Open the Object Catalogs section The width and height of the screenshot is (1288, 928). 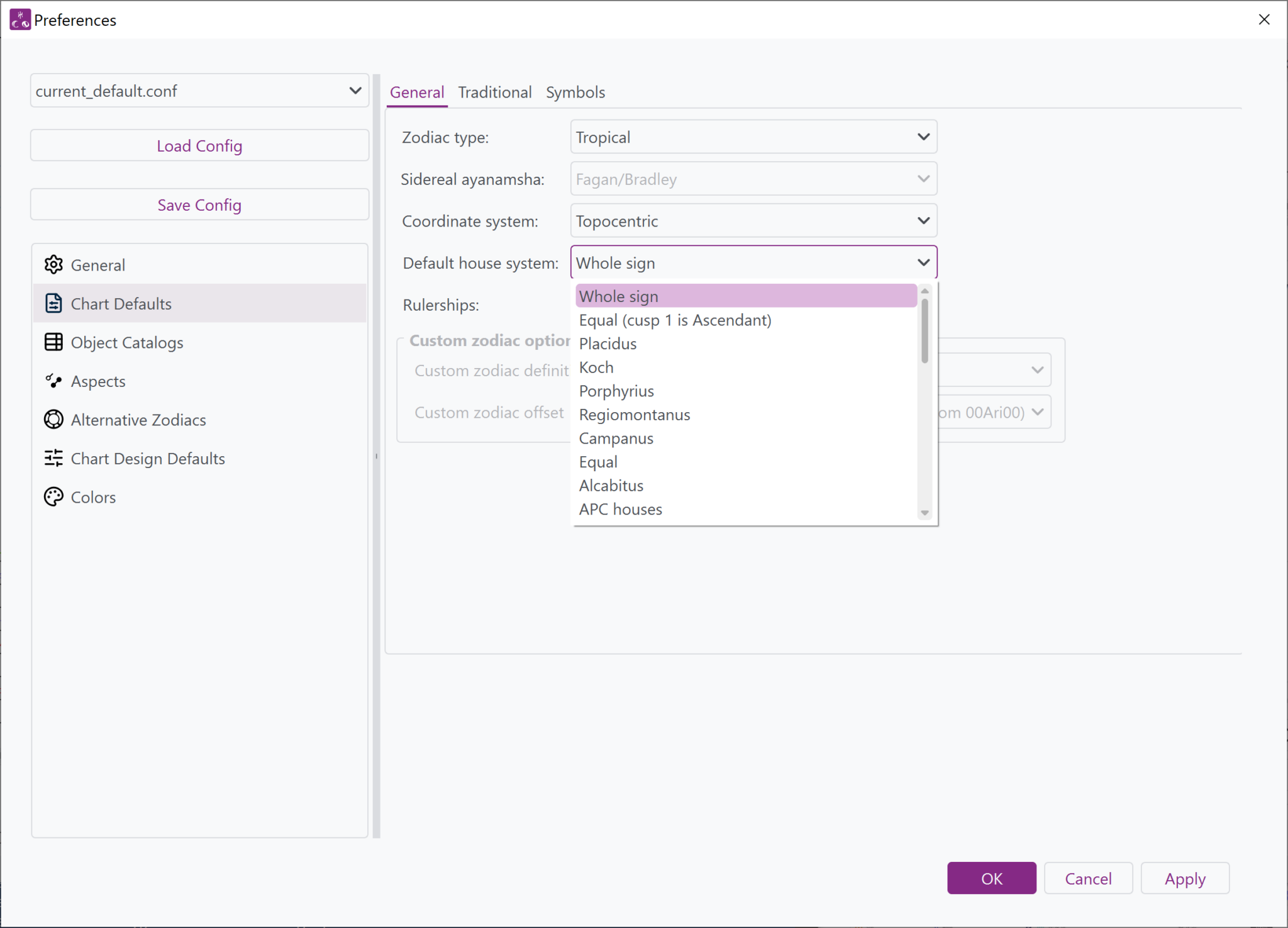[126, 342]
